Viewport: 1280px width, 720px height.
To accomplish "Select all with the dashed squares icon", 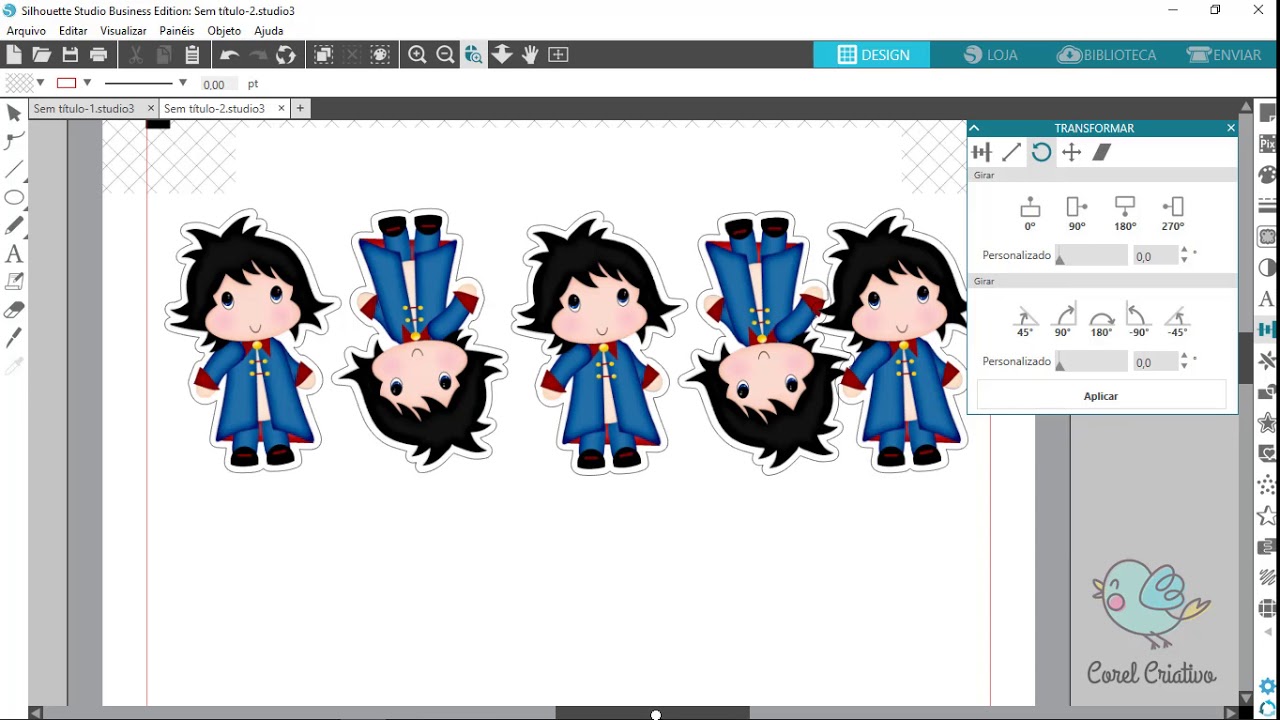I will (x=323, y=55).
